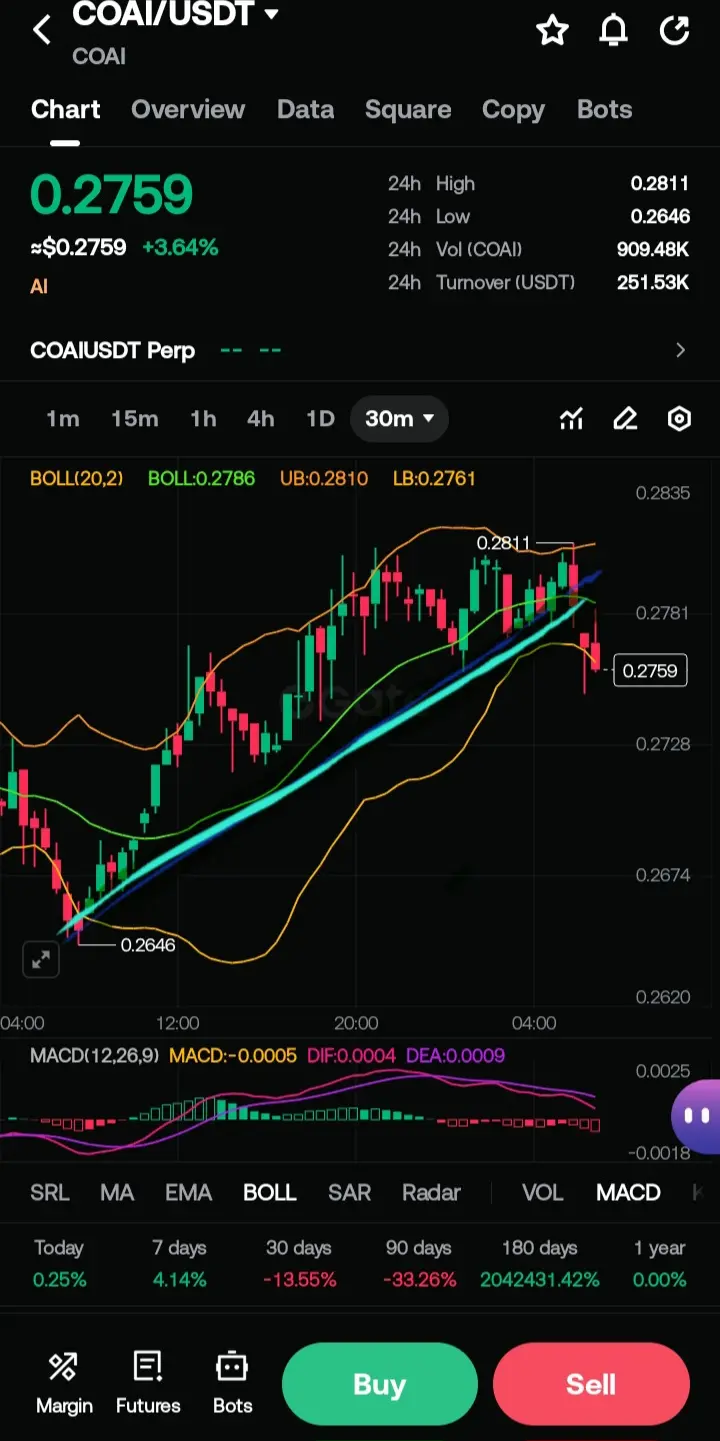Click the 7 days 4.14% performance entry

pos(180,1263)
